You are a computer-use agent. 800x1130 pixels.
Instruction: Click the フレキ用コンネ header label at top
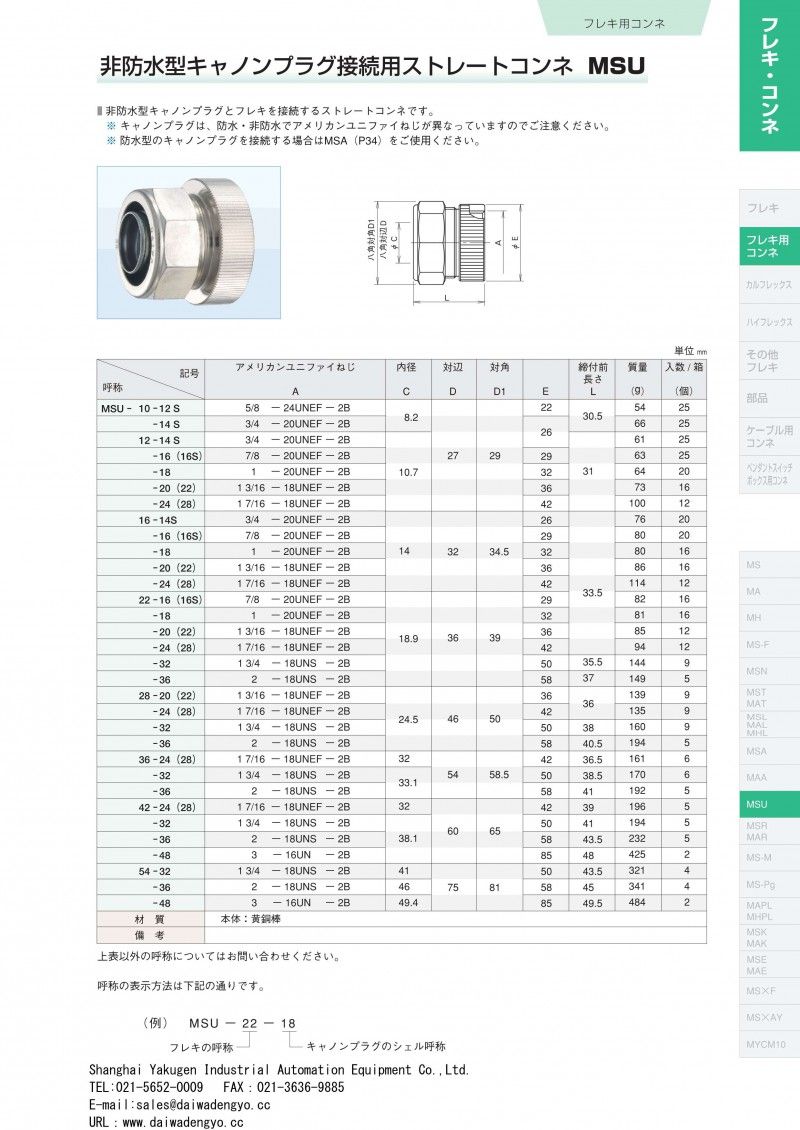point(624,22)
